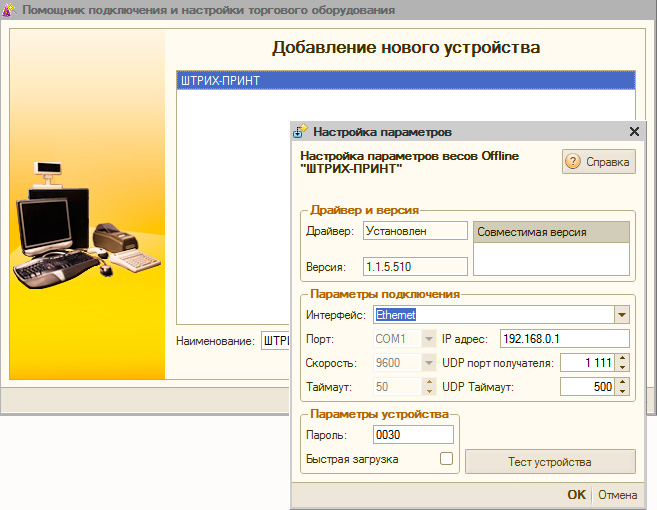Viewport: 657px width, 510px height.
Task: Expand the Интерфейс dropdown arrow
Action: click(x=622, y=315)
